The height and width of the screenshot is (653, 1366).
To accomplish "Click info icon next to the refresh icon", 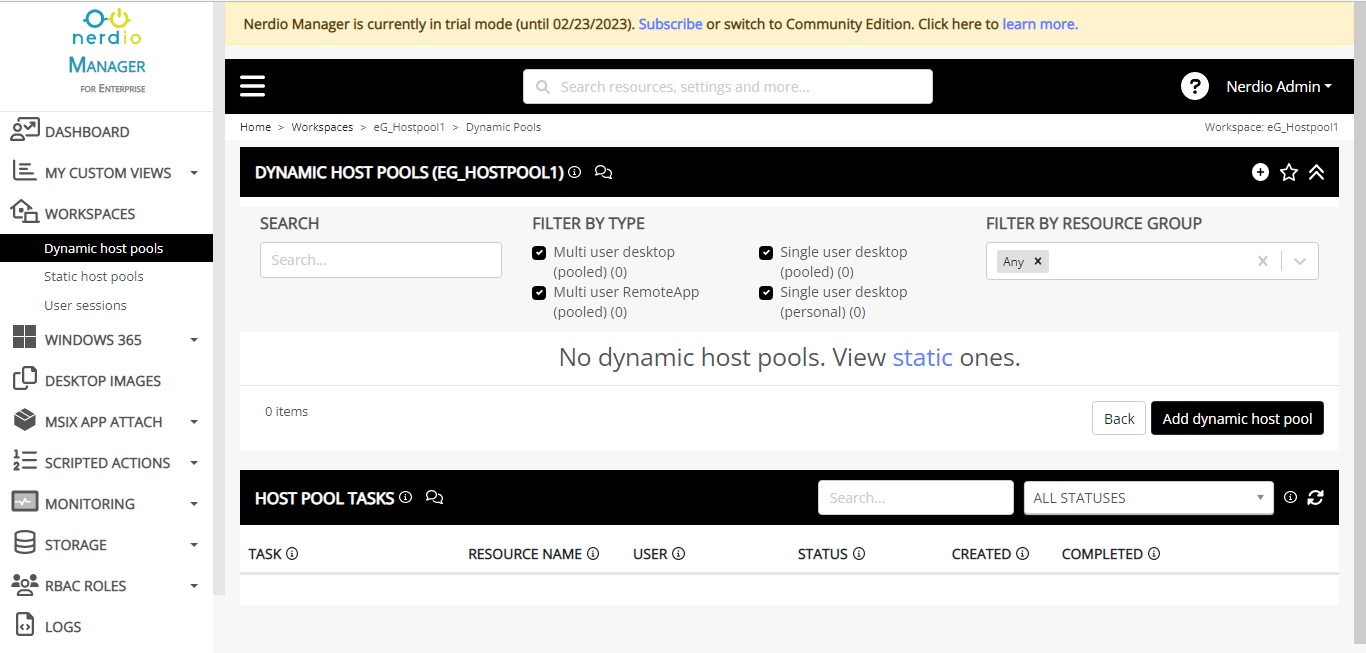I will 1290,497.
